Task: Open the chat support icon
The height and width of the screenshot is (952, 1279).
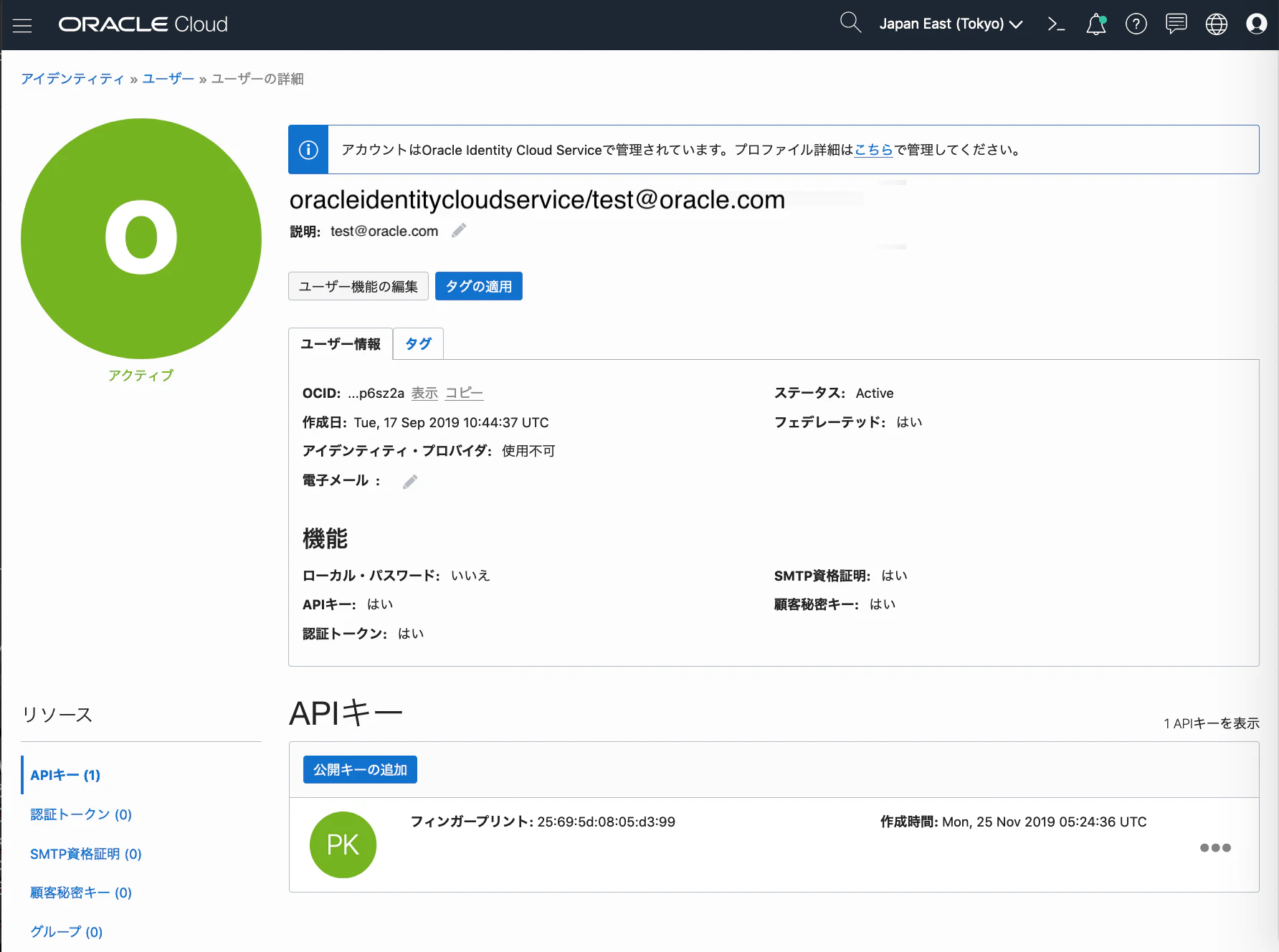Action: point(1176,24)
